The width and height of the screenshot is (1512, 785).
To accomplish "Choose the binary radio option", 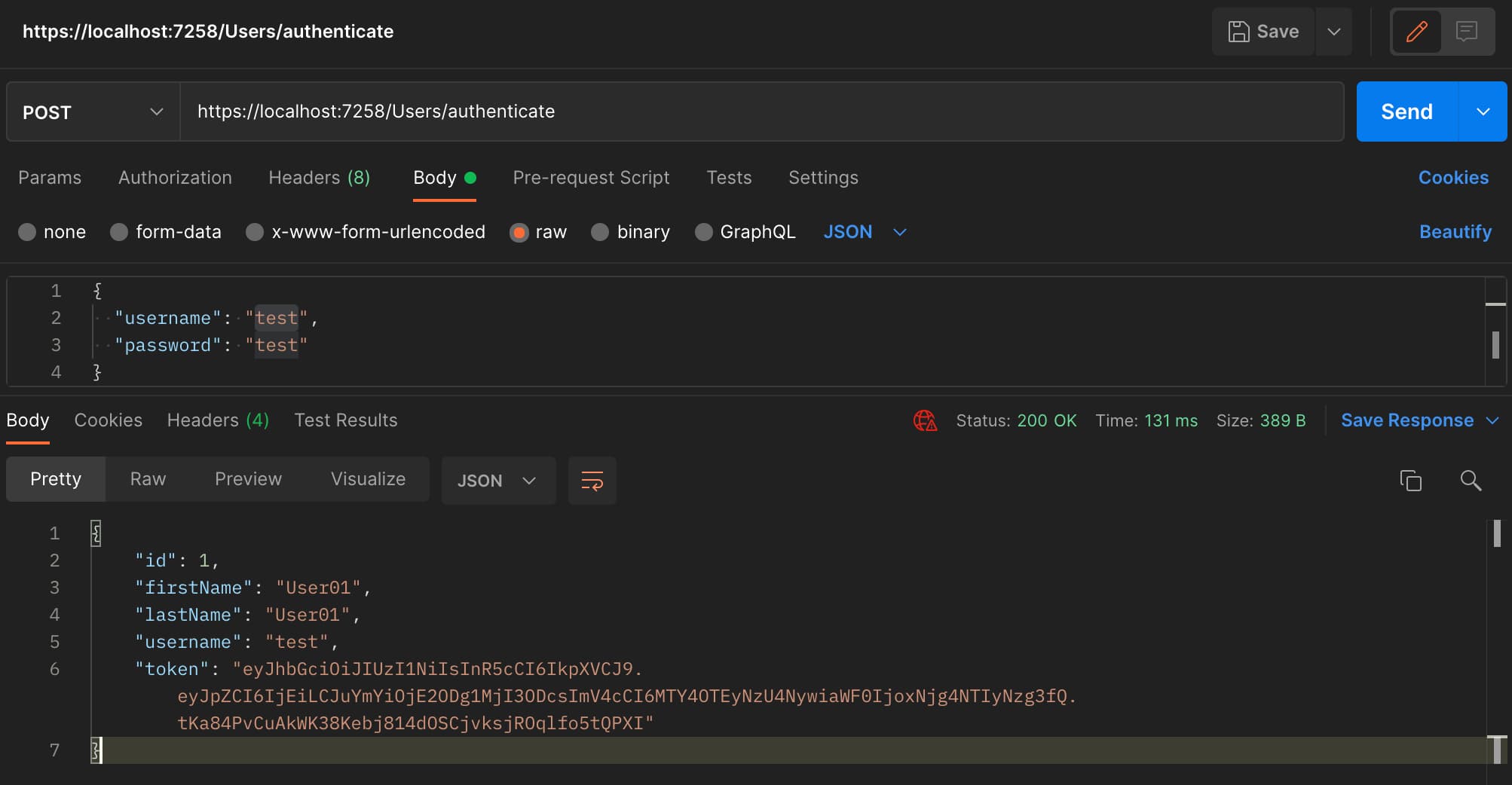I will (x=600, y=232).
